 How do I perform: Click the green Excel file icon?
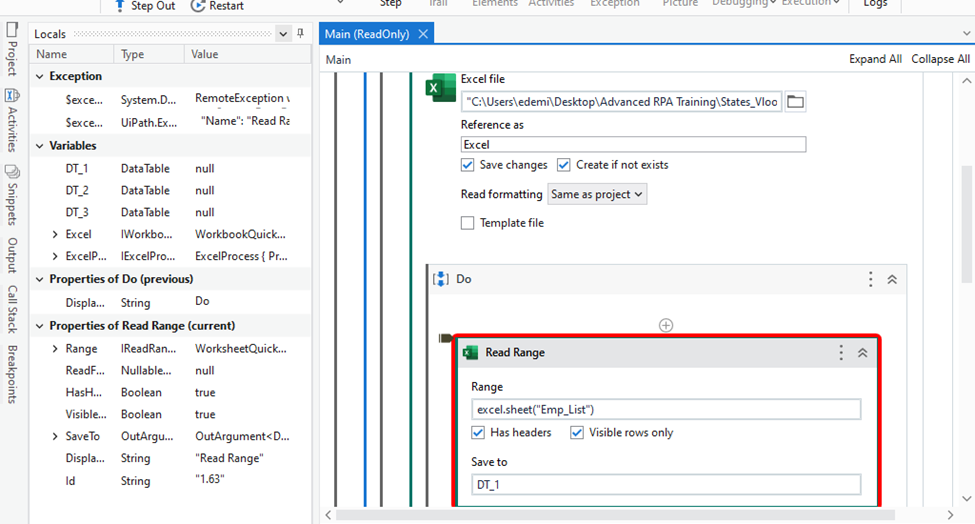pyautogui.click(x=440, y=88)
